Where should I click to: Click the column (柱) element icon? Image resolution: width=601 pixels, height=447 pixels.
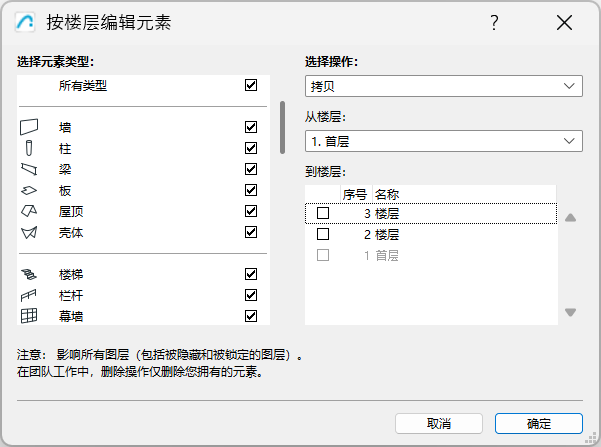pos(29,148)
